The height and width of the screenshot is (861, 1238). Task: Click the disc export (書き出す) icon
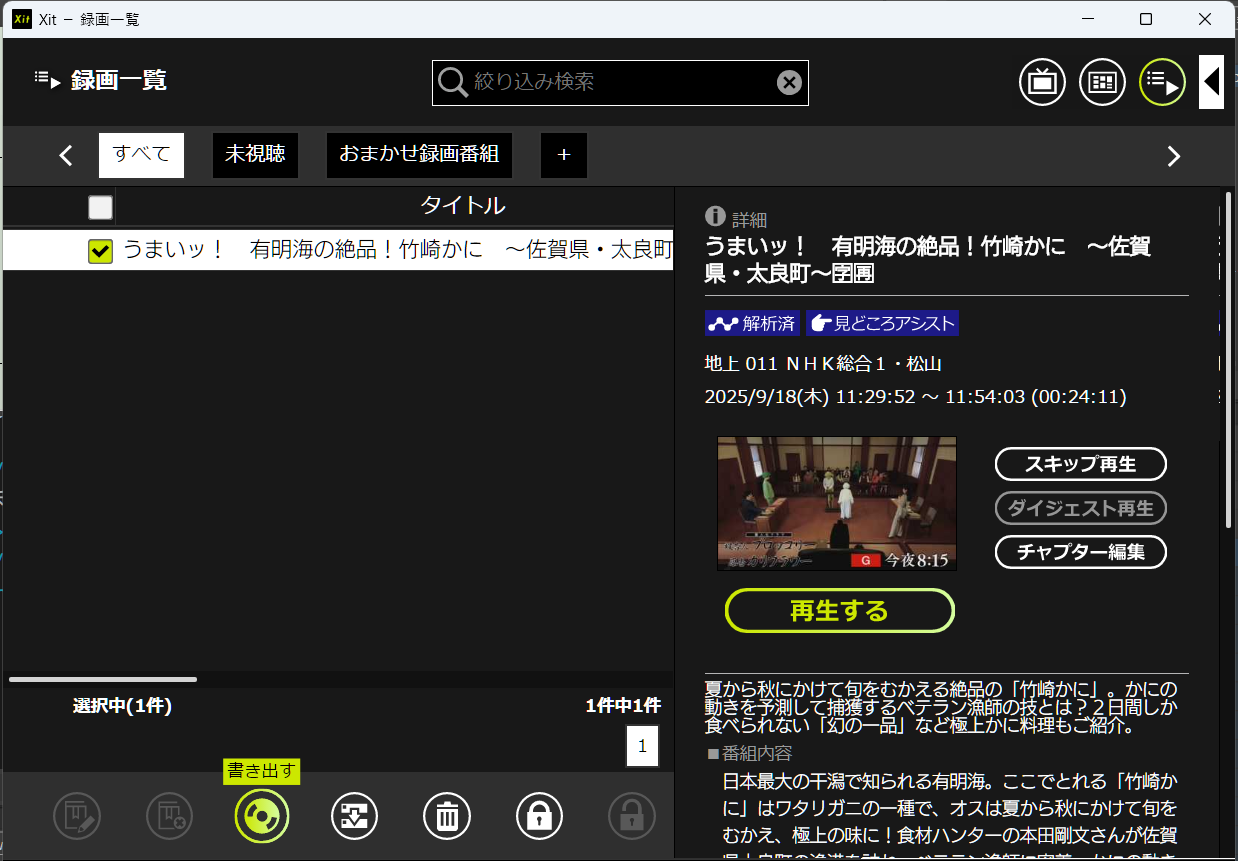point(262,817)
